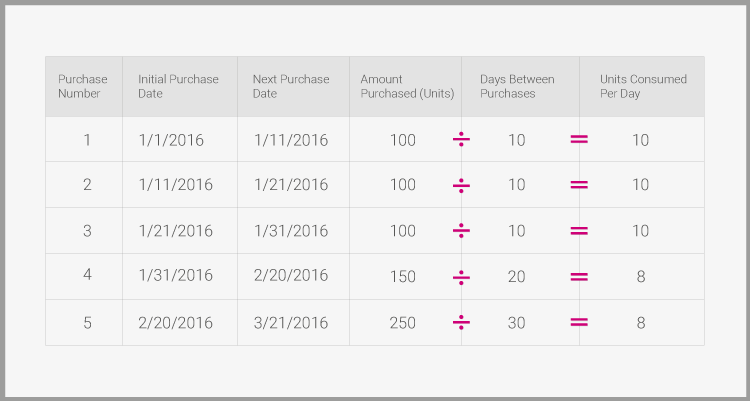Screen dimensions: 750x401
Task: Select the division symbol in purchase row 2
Action: (461, 185)
